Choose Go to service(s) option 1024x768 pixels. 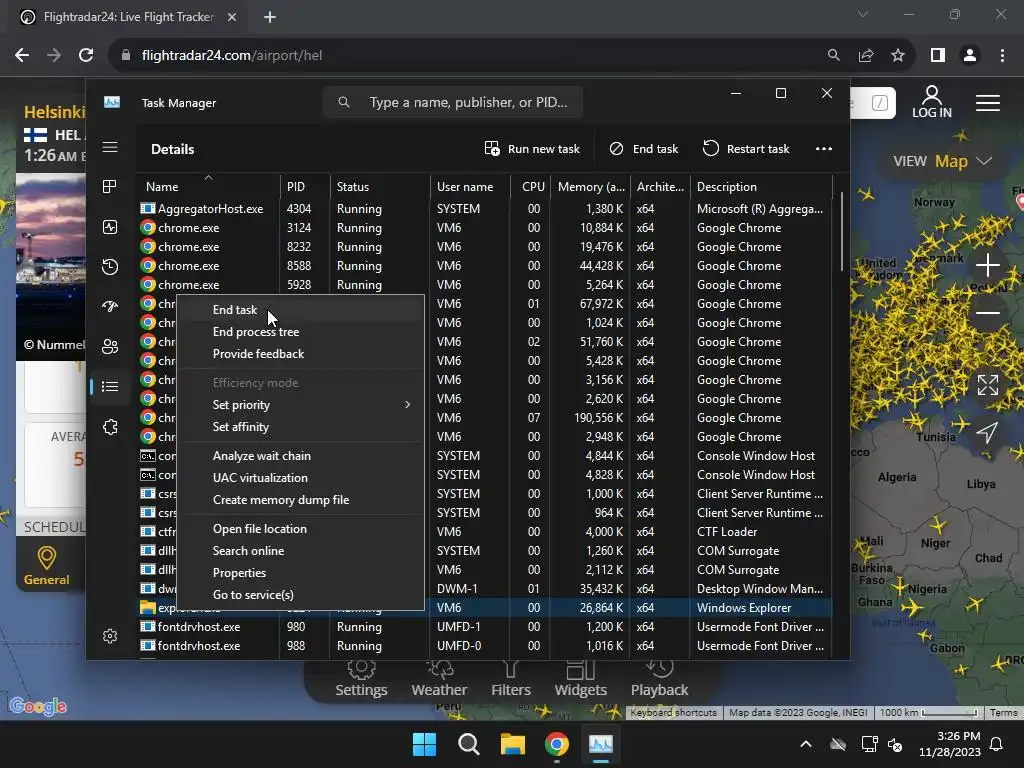click(x=300, y=595)
